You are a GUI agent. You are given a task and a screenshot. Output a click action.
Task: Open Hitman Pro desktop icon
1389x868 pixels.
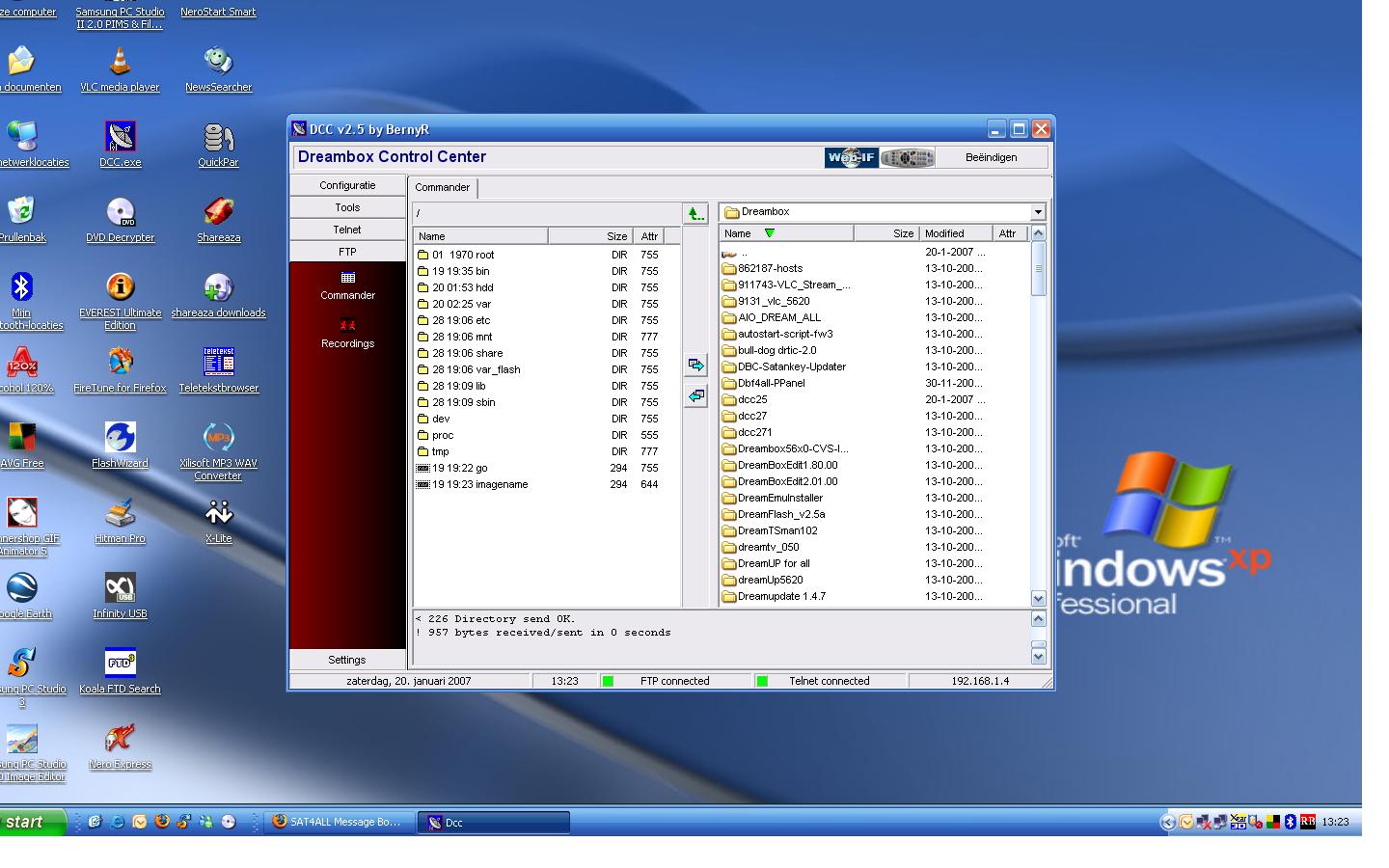pyautogui.click(x=120, y=521)
